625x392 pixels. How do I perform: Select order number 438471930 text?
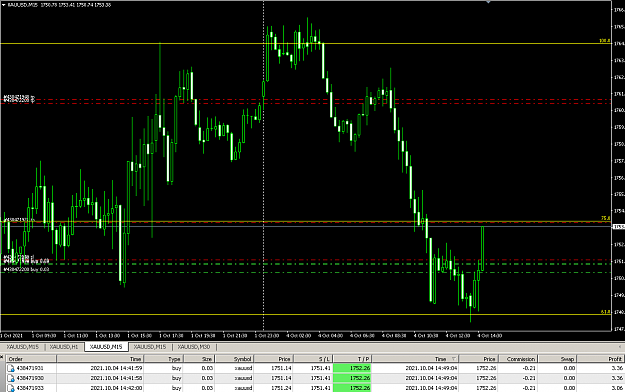(30, 378)
